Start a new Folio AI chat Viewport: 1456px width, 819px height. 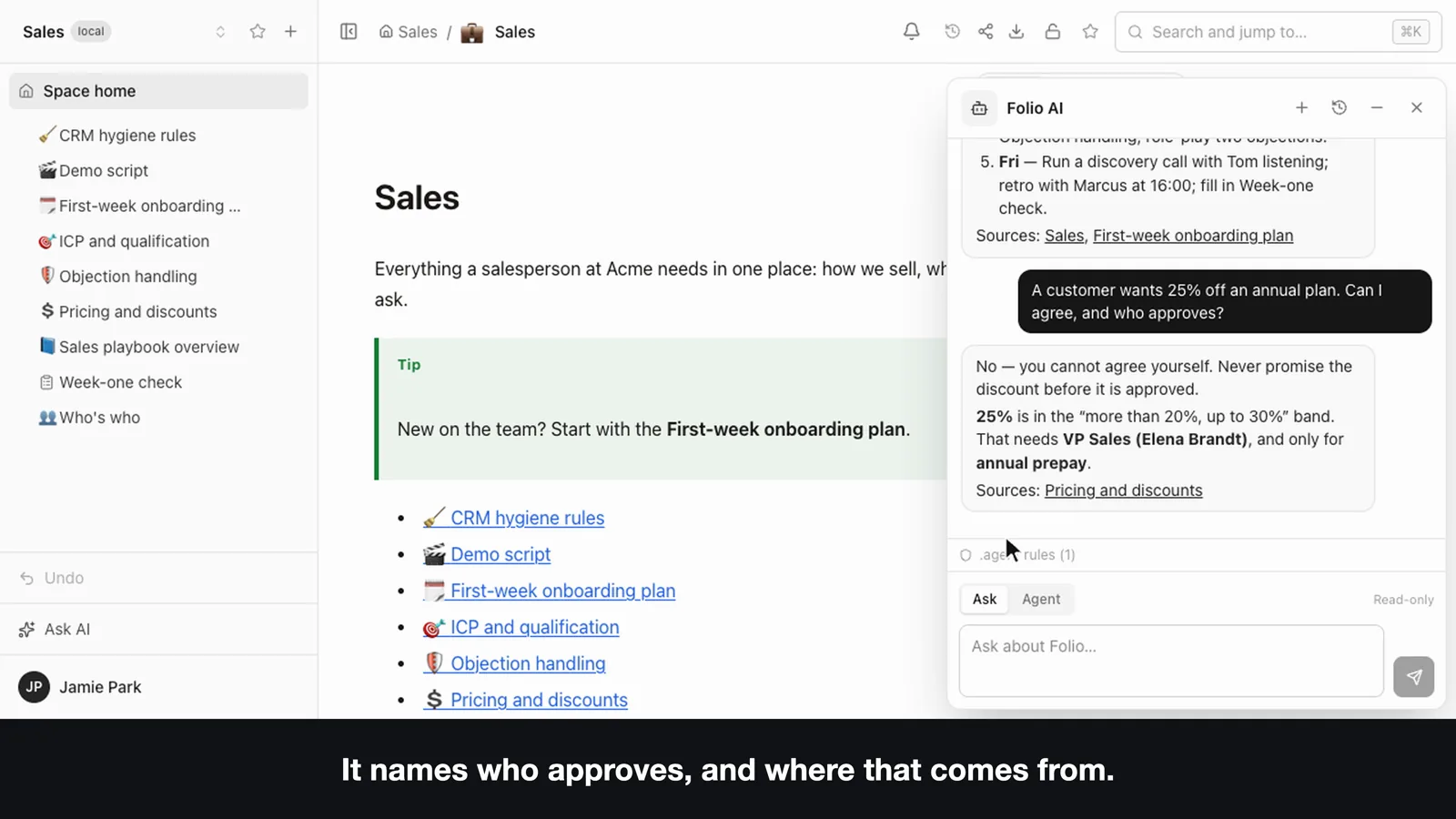point(1301,107)
